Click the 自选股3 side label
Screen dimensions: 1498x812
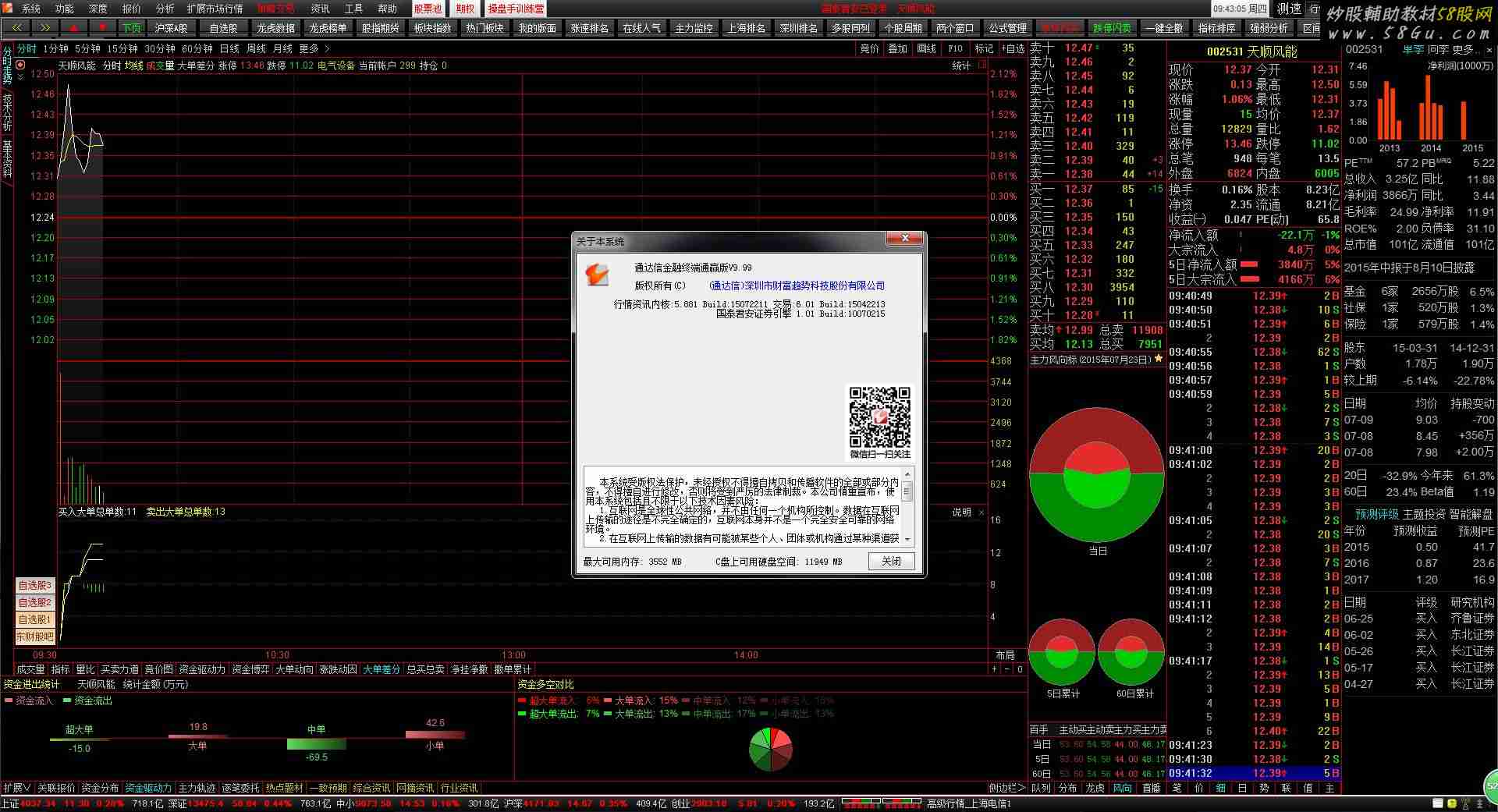click(x=35, y=585)
